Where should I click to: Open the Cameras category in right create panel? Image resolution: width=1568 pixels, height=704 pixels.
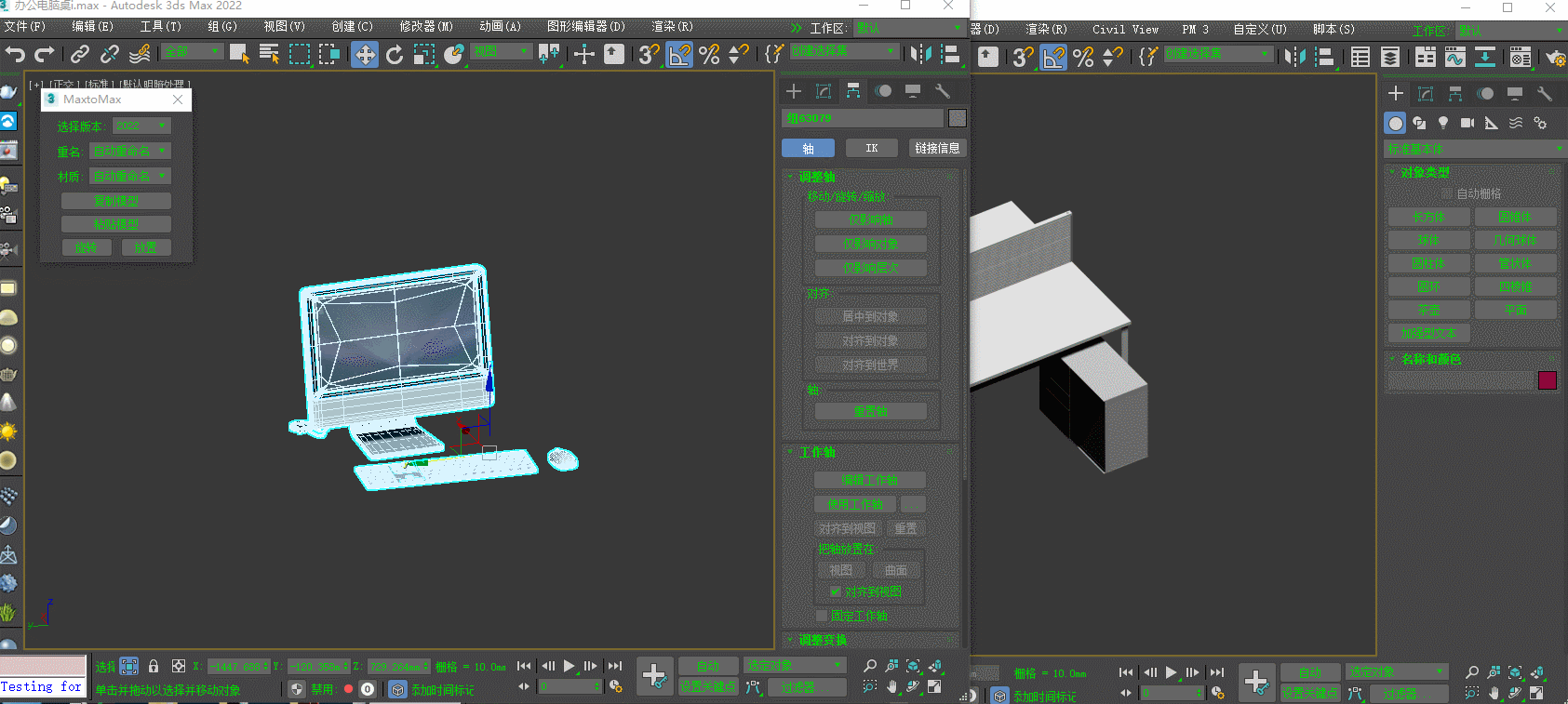(x=1467, y=123)
